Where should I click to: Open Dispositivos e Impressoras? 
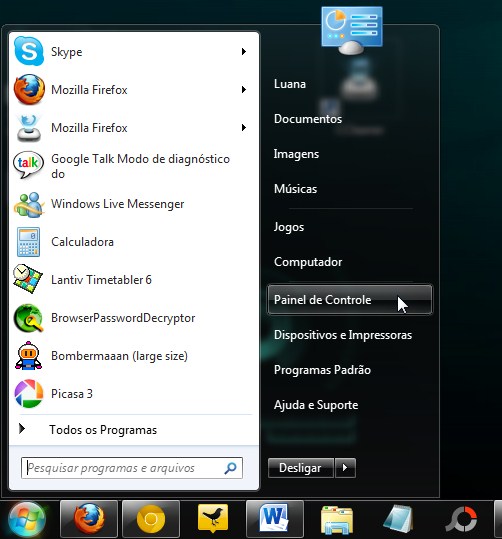pyautogui.click(x=343, y=335)
